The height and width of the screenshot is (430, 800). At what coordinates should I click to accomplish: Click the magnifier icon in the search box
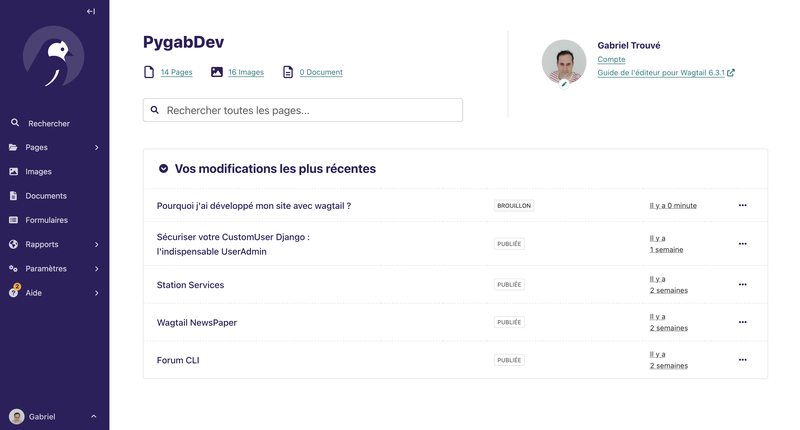(x=155, y=110)
